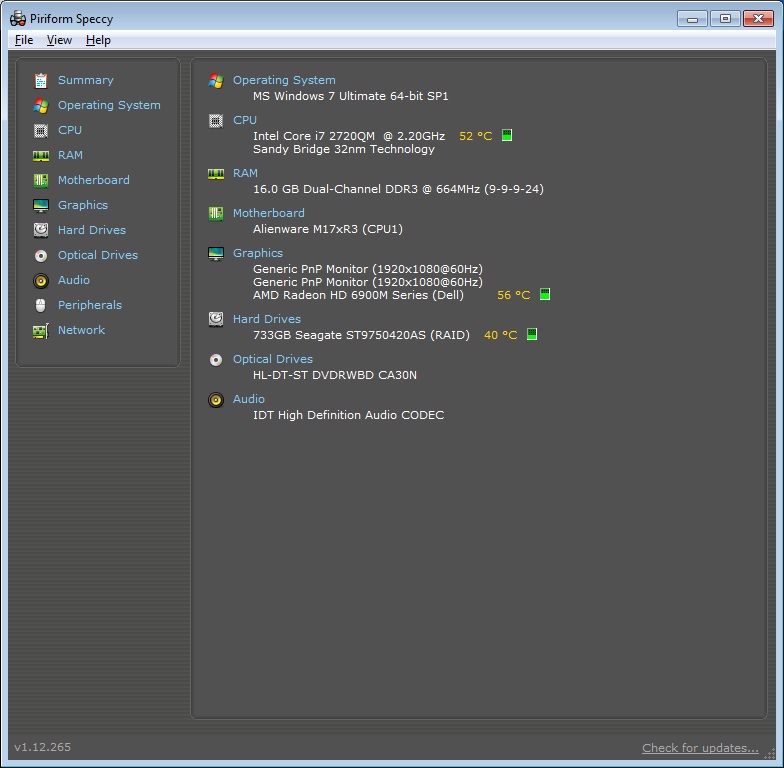Show Graphics details from sidebar
Screen dimensions: 784x768
click(82, 205)
